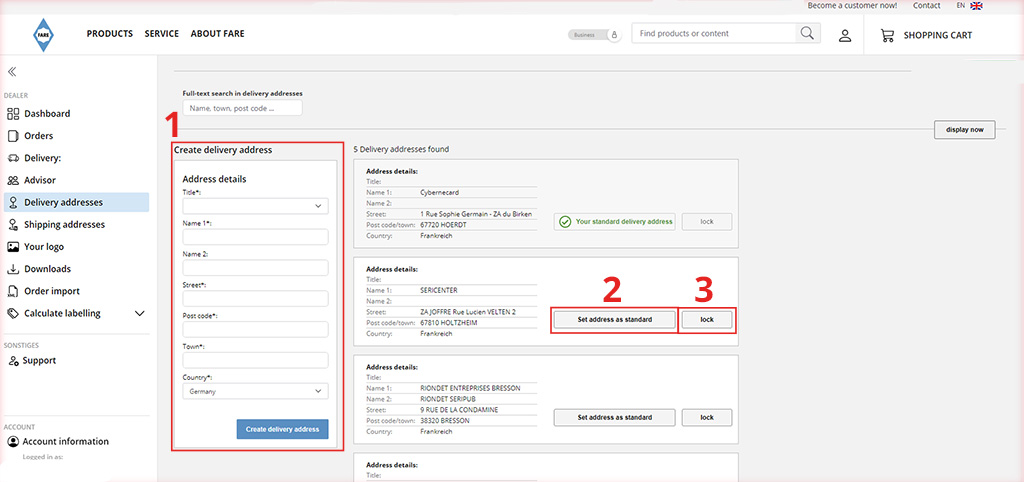Open the EN language selector

(961, 5)
